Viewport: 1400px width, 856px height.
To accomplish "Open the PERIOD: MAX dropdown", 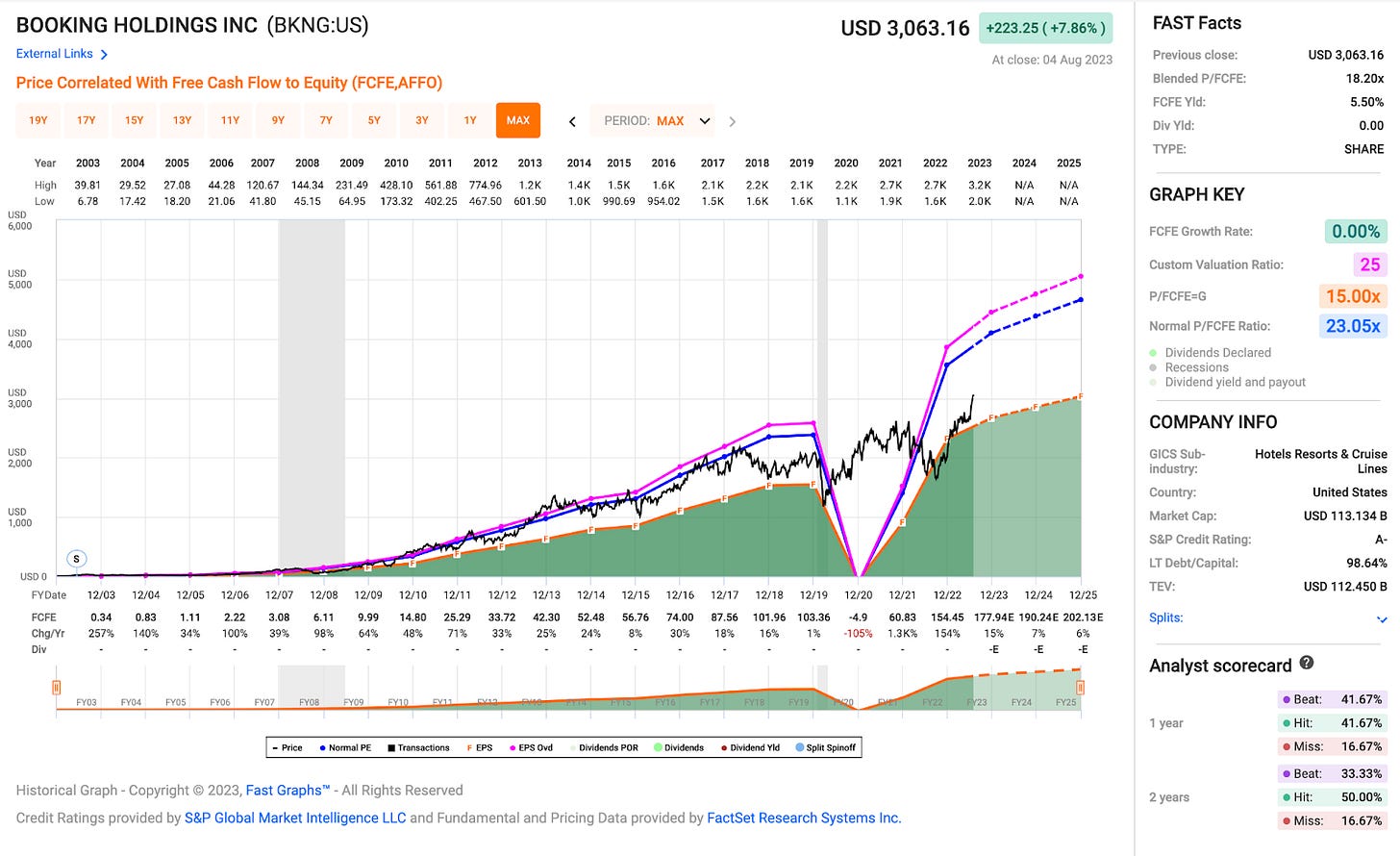I will pos(653,121).
